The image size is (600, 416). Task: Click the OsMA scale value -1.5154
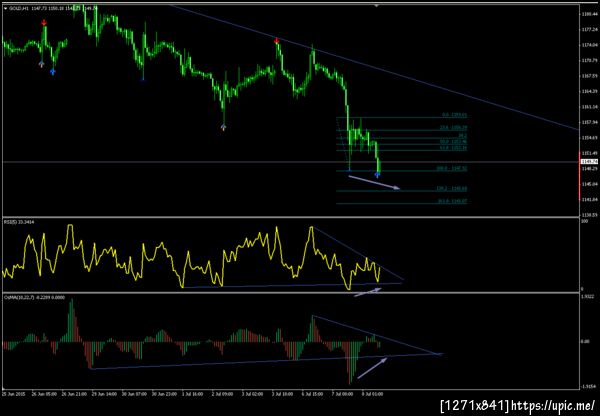[x=589, y=387]
